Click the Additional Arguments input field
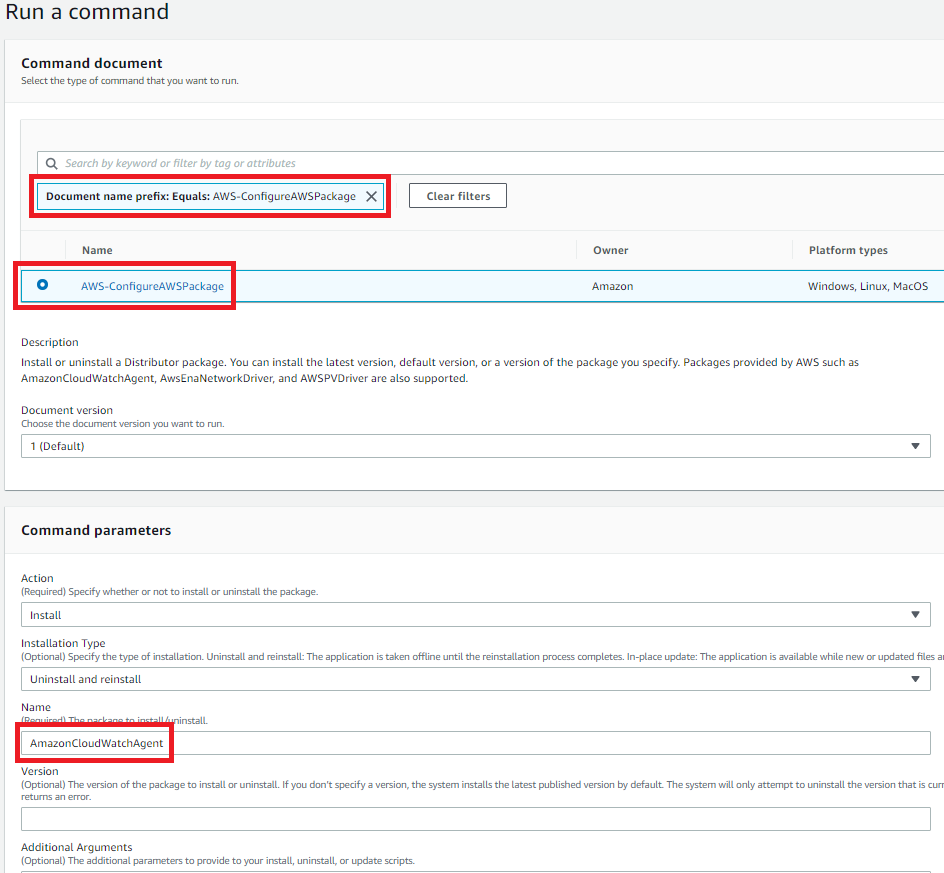The height and width of the screenshot is (873, 944). [475, 868]
